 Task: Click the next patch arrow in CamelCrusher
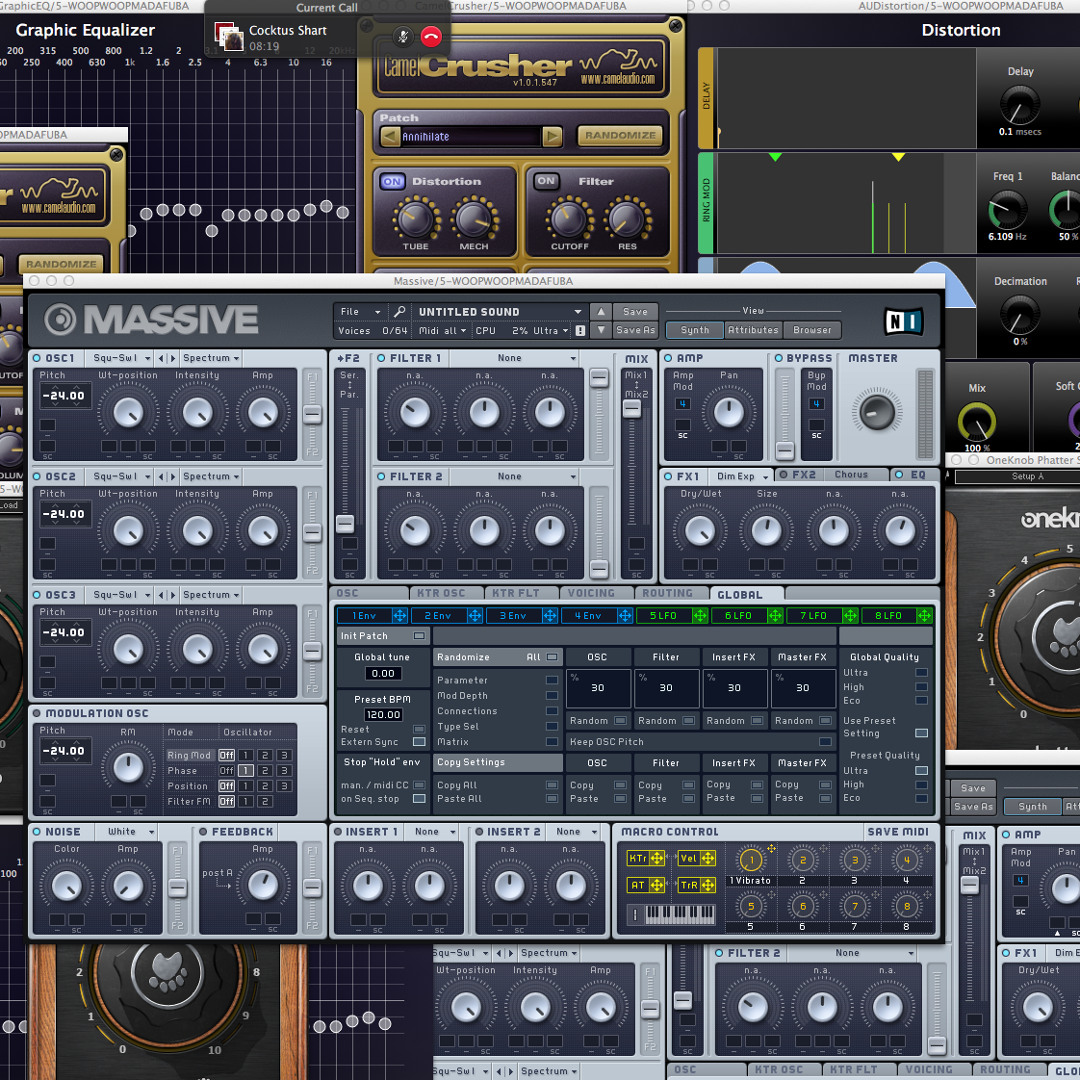552,136
